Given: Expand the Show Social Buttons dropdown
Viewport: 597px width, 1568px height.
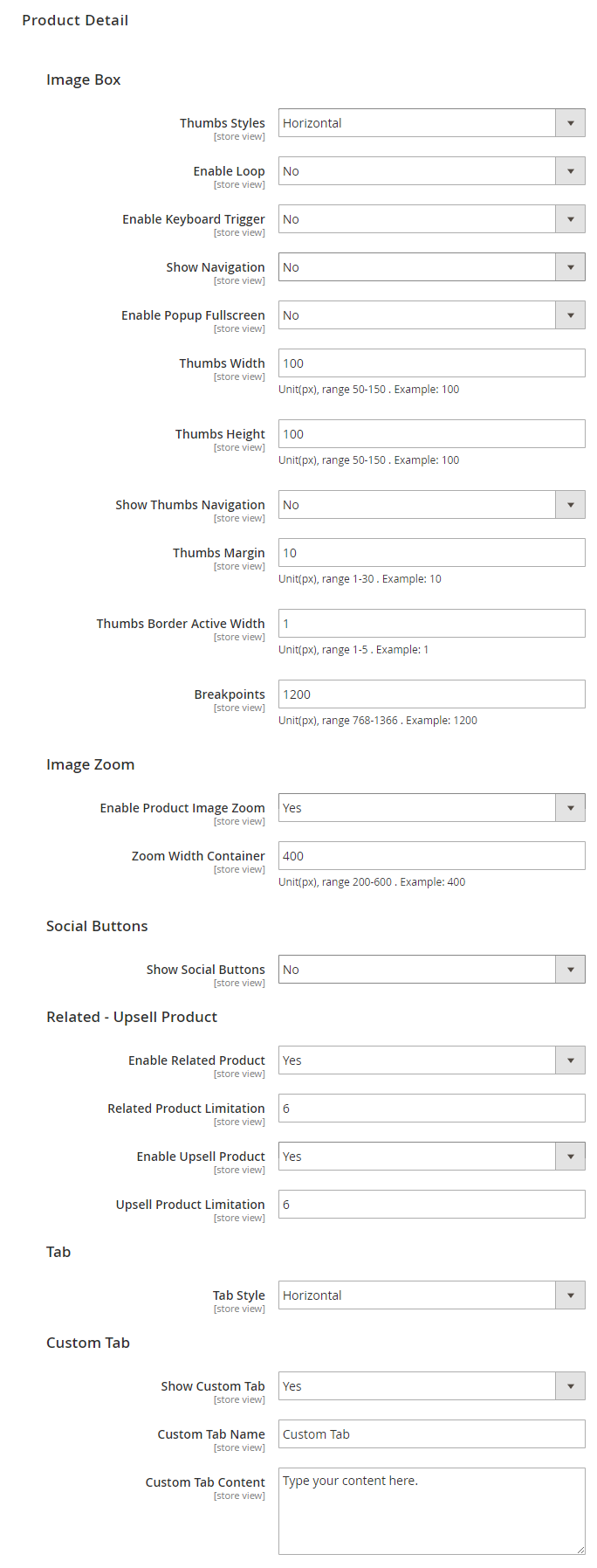Looking at the screenshot, I should coord(431,970).
